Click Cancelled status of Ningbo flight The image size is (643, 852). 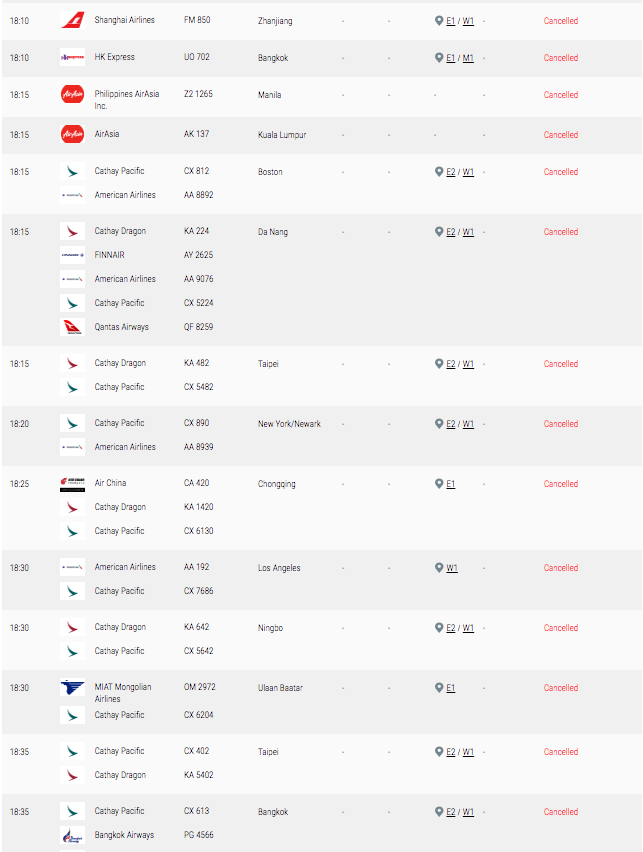coord(561,628)
